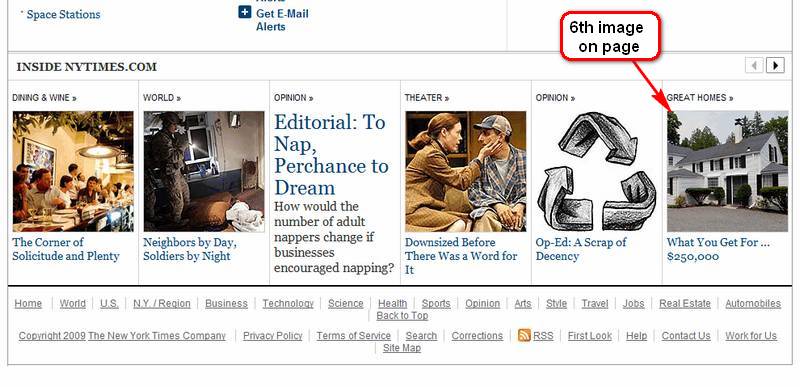Go to next Inside NYTimes.com carousel page
This screenshot has width=800, height=387.
coord(776,65)
